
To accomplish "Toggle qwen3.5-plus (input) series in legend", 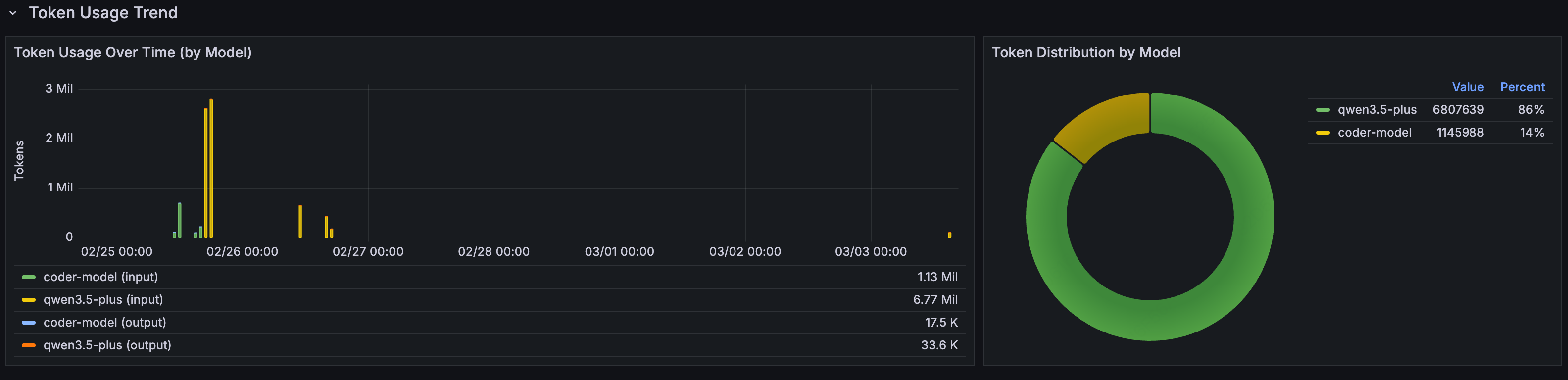I will pos(103,300).
